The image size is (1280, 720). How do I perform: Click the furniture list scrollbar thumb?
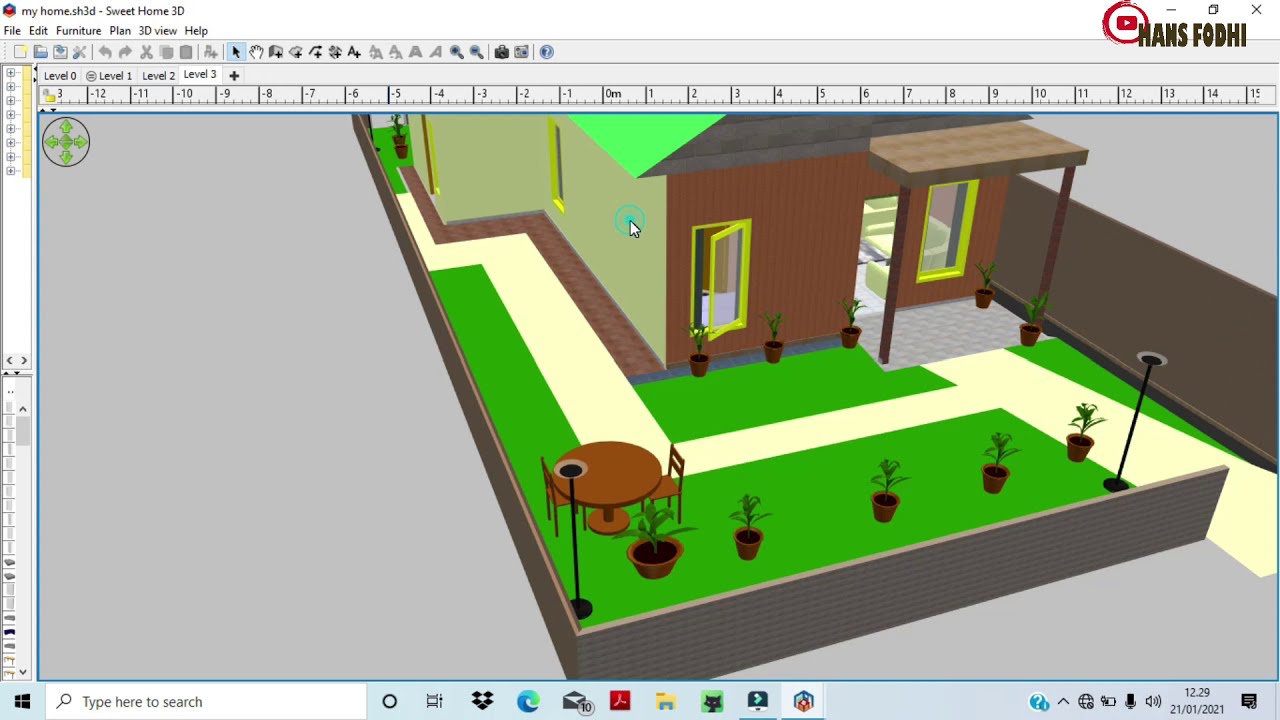[23, 431]
